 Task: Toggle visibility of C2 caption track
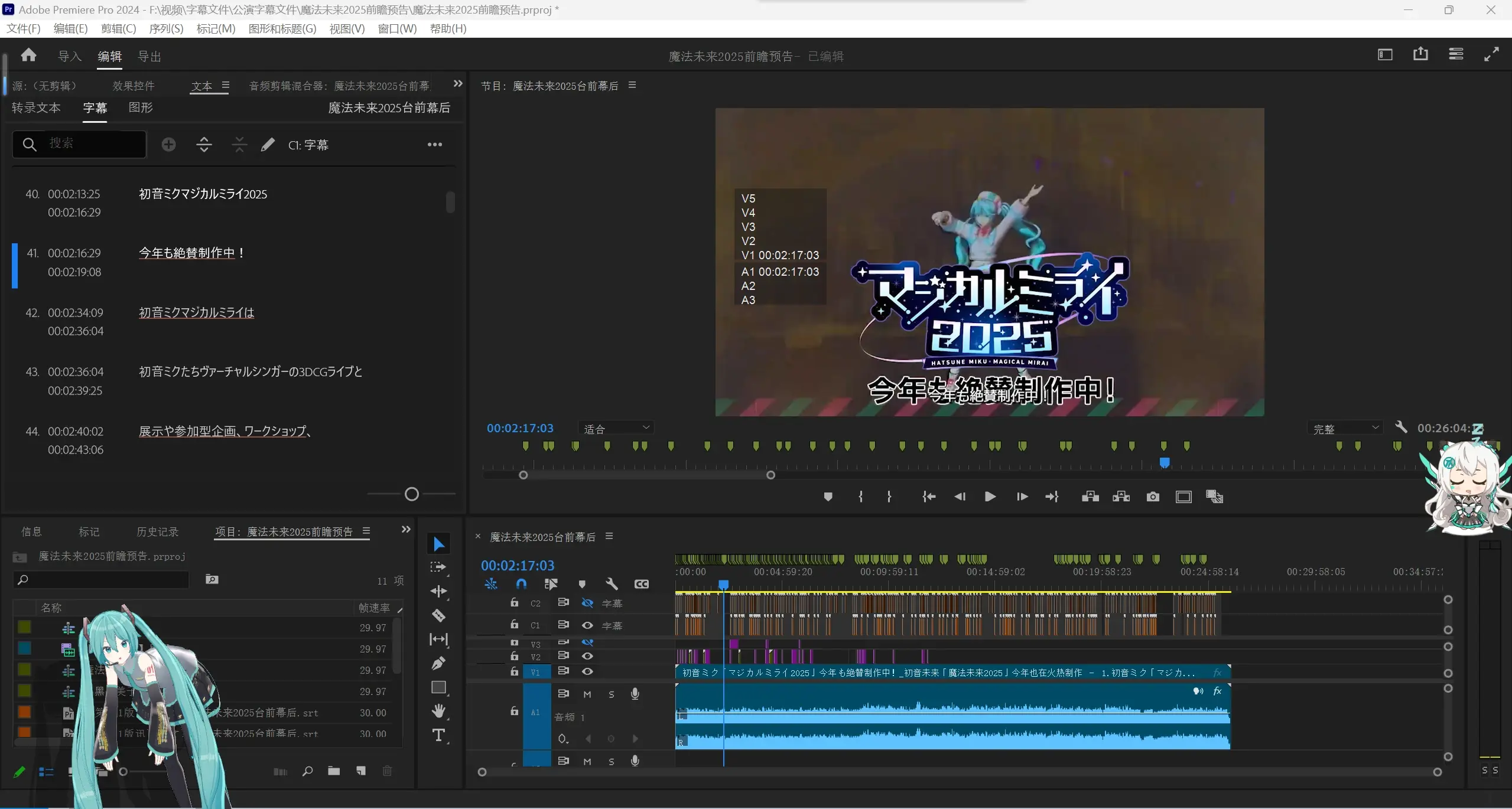pos(587,603)
